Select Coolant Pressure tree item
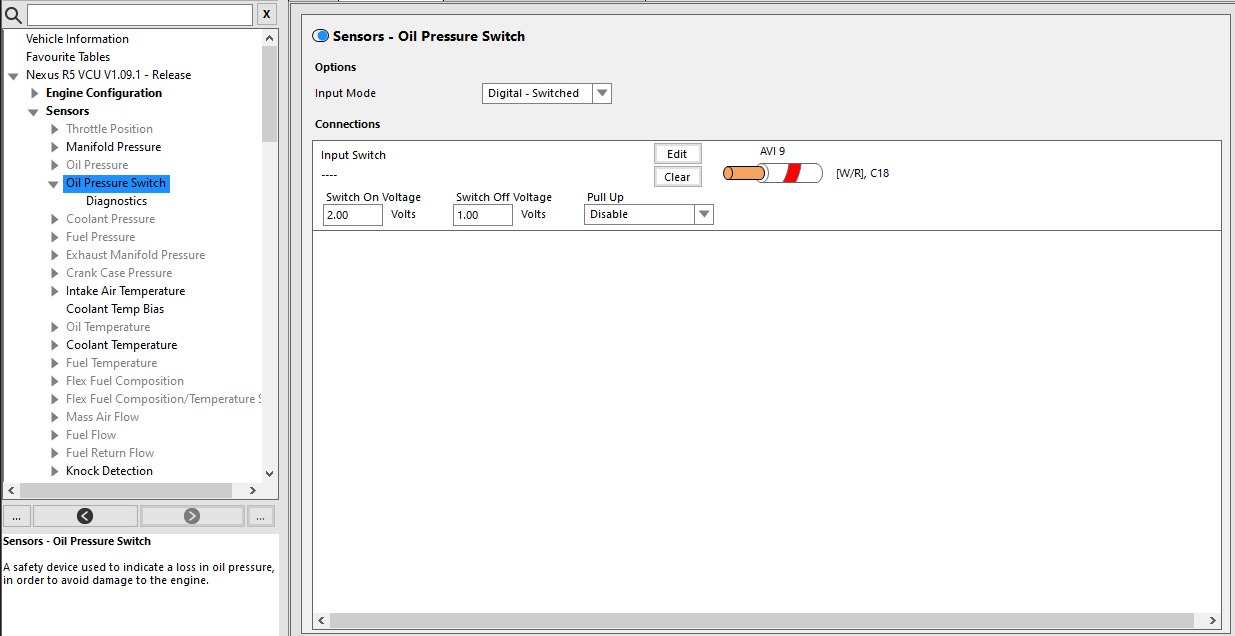Viewport: 1235px width, 636px height. [110, 219]
